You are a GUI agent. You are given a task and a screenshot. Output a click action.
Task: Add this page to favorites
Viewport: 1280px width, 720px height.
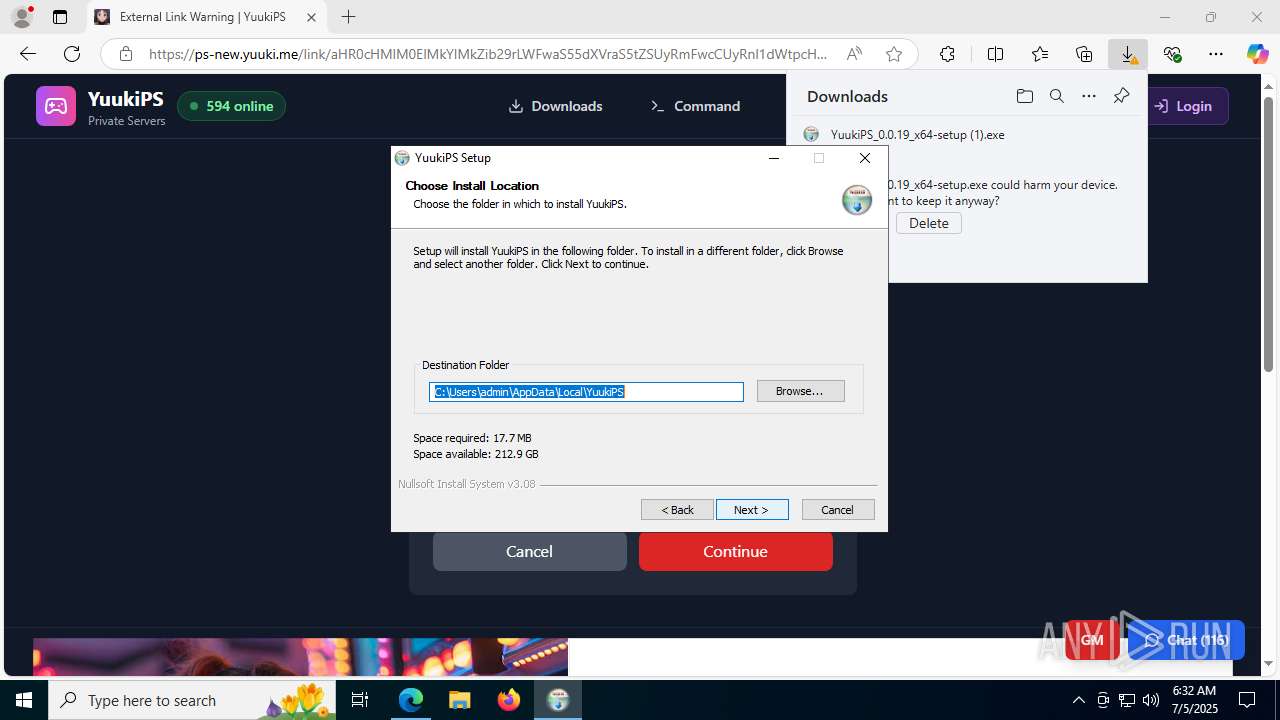click(894, 54)
